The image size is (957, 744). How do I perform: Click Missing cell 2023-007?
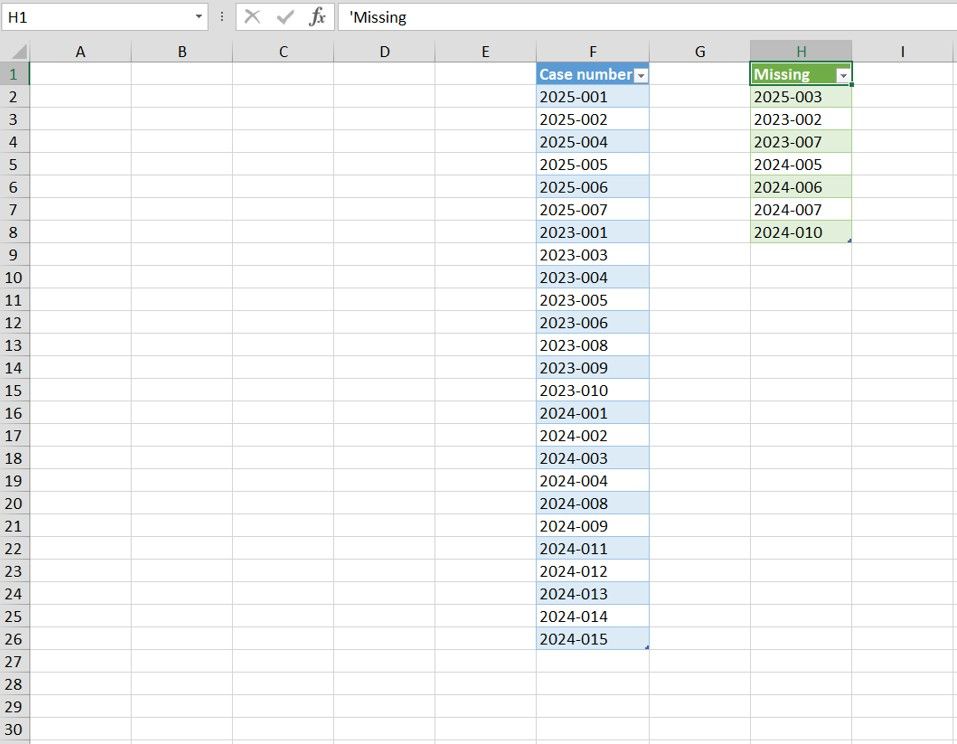[801, 142]
